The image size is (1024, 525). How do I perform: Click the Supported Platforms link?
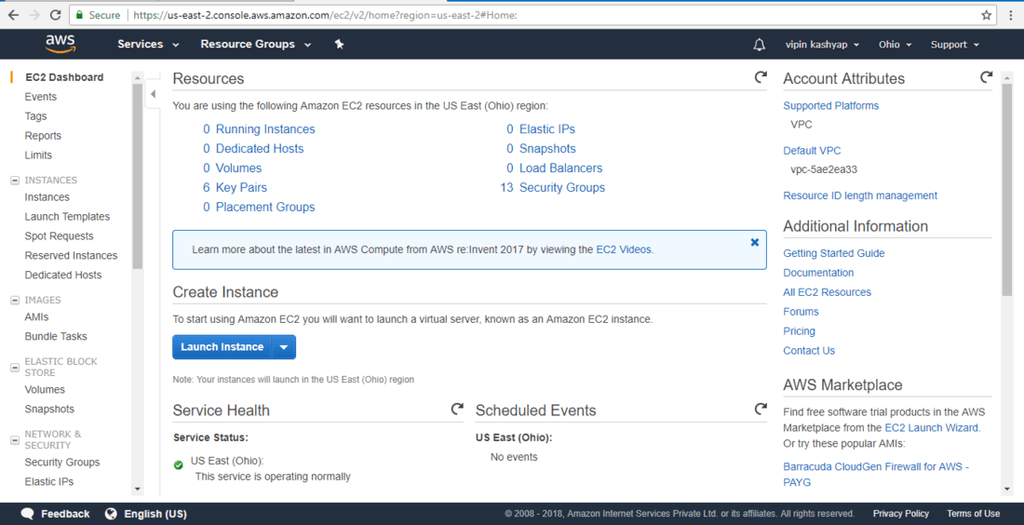point(831,106)
